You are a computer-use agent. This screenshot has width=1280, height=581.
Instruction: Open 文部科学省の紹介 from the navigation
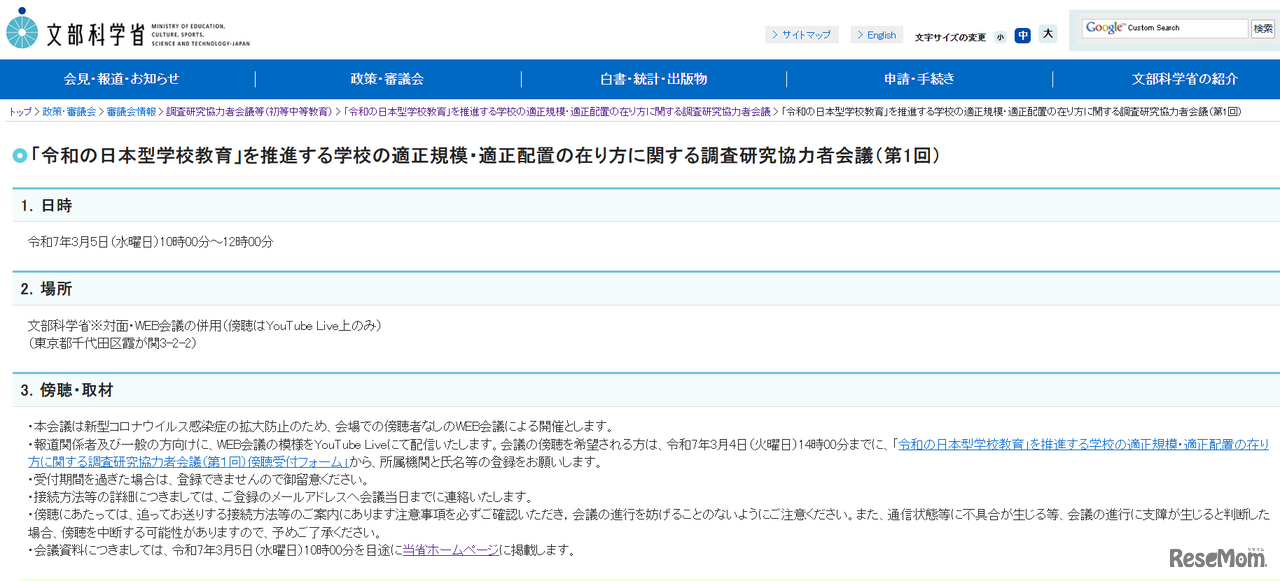pos(1184,79)
